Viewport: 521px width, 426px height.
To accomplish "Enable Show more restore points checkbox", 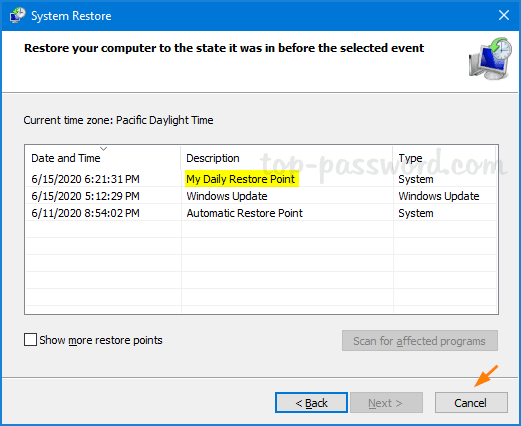I will (x=30, y=340).
